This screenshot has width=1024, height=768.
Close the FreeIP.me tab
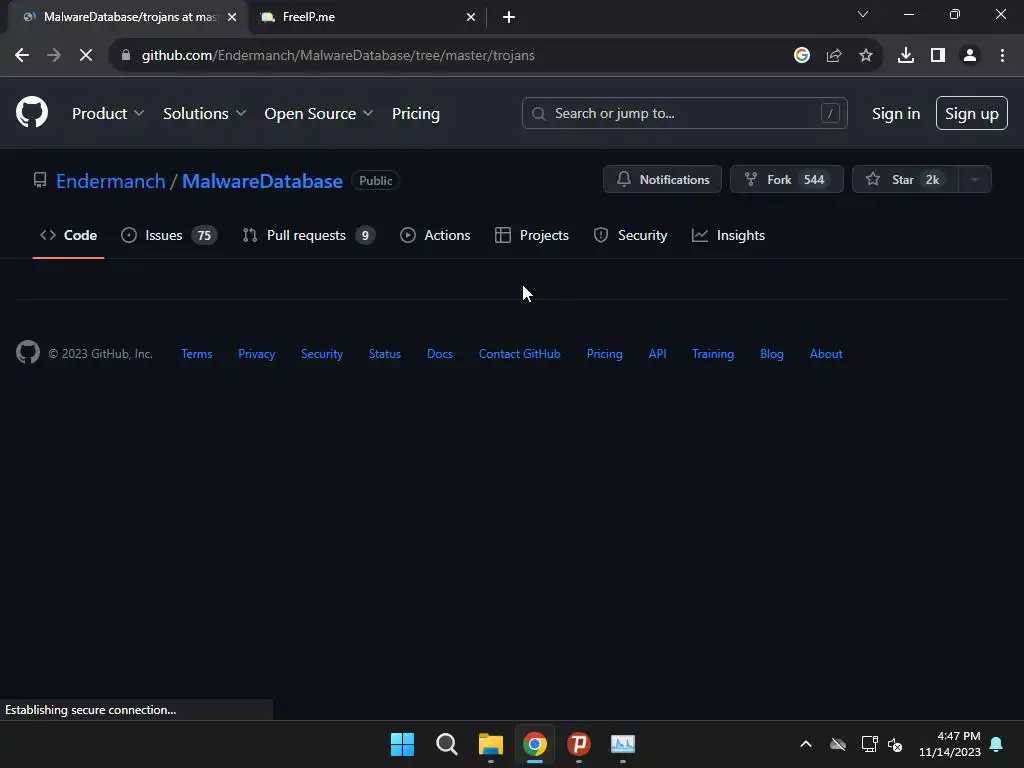(x=471, y=17)
